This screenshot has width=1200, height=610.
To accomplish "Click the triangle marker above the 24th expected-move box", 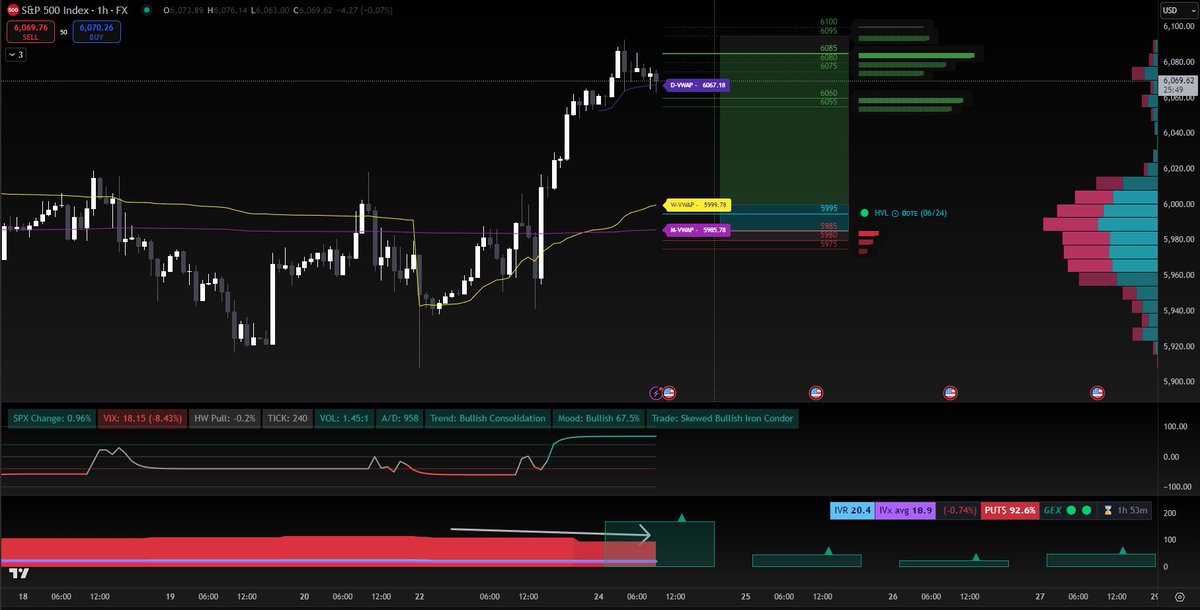I will [681, 517].
